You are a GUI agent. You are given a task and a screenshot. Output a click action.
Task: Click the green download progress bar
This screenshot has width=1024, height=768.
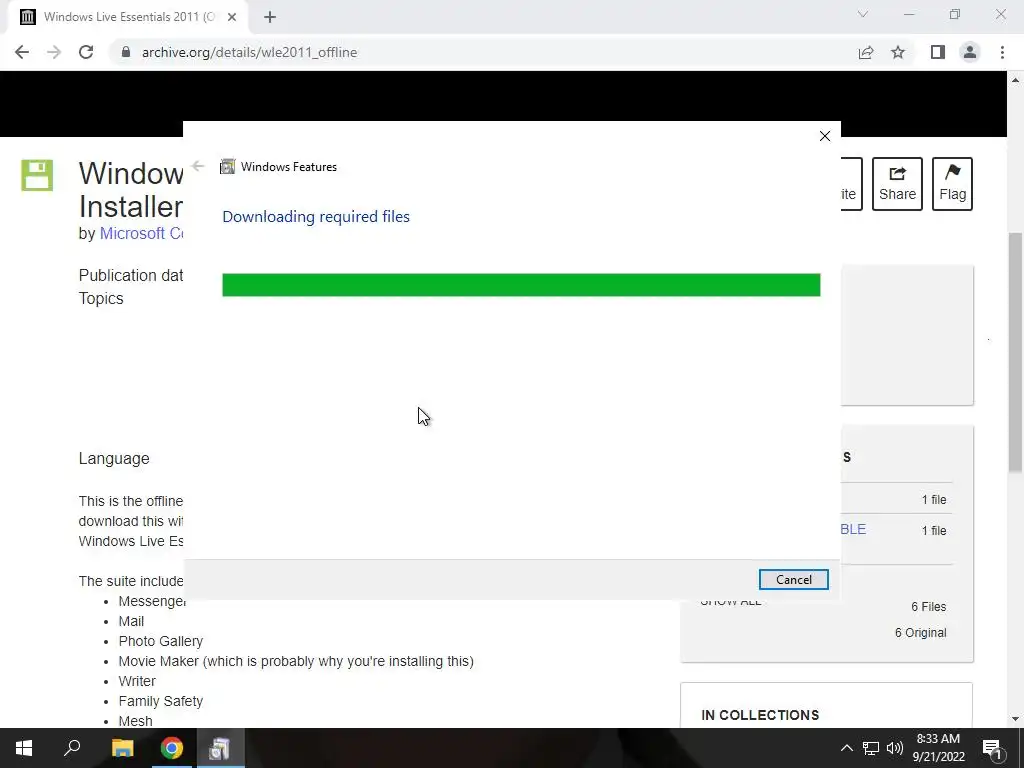click(521, 285)
